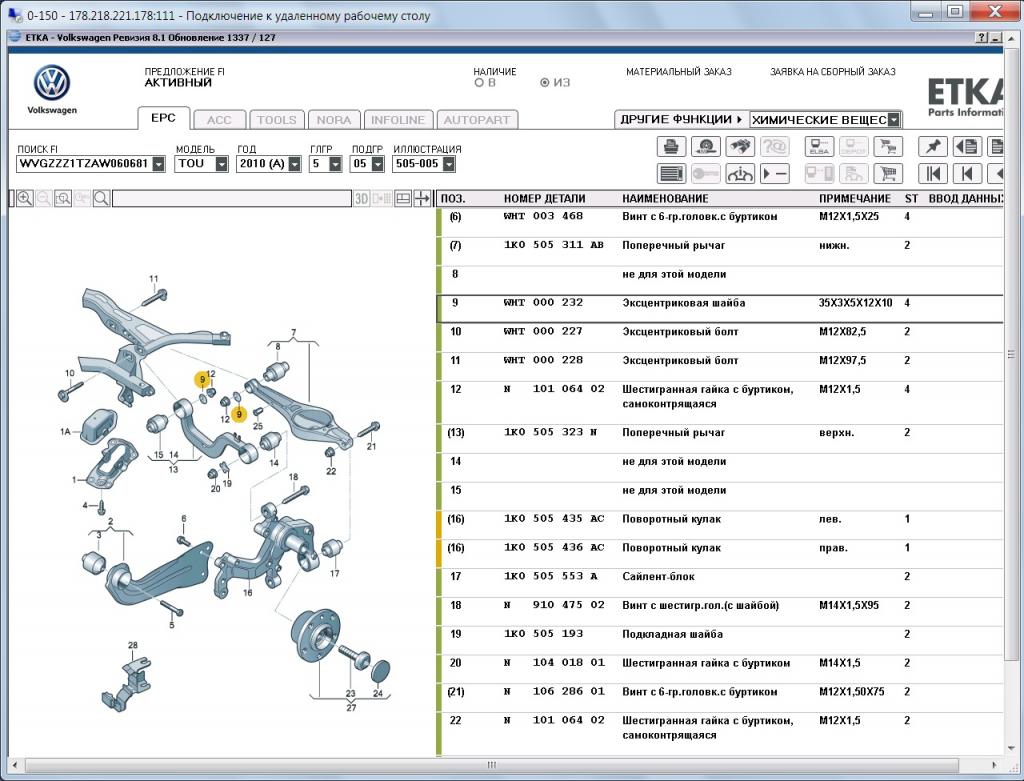Viewport: 1024px width, 781px height.
Task: Click the striped list view icon
Action: coord(671,174)
